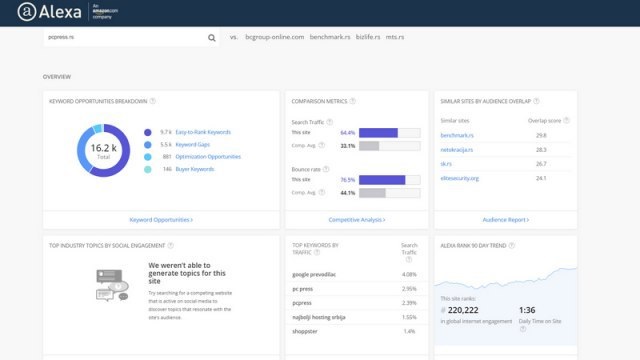This screenshot has width=640, height=360.
Task: Click Keyword Gaps legend dot
Action: tap(148, 144)
